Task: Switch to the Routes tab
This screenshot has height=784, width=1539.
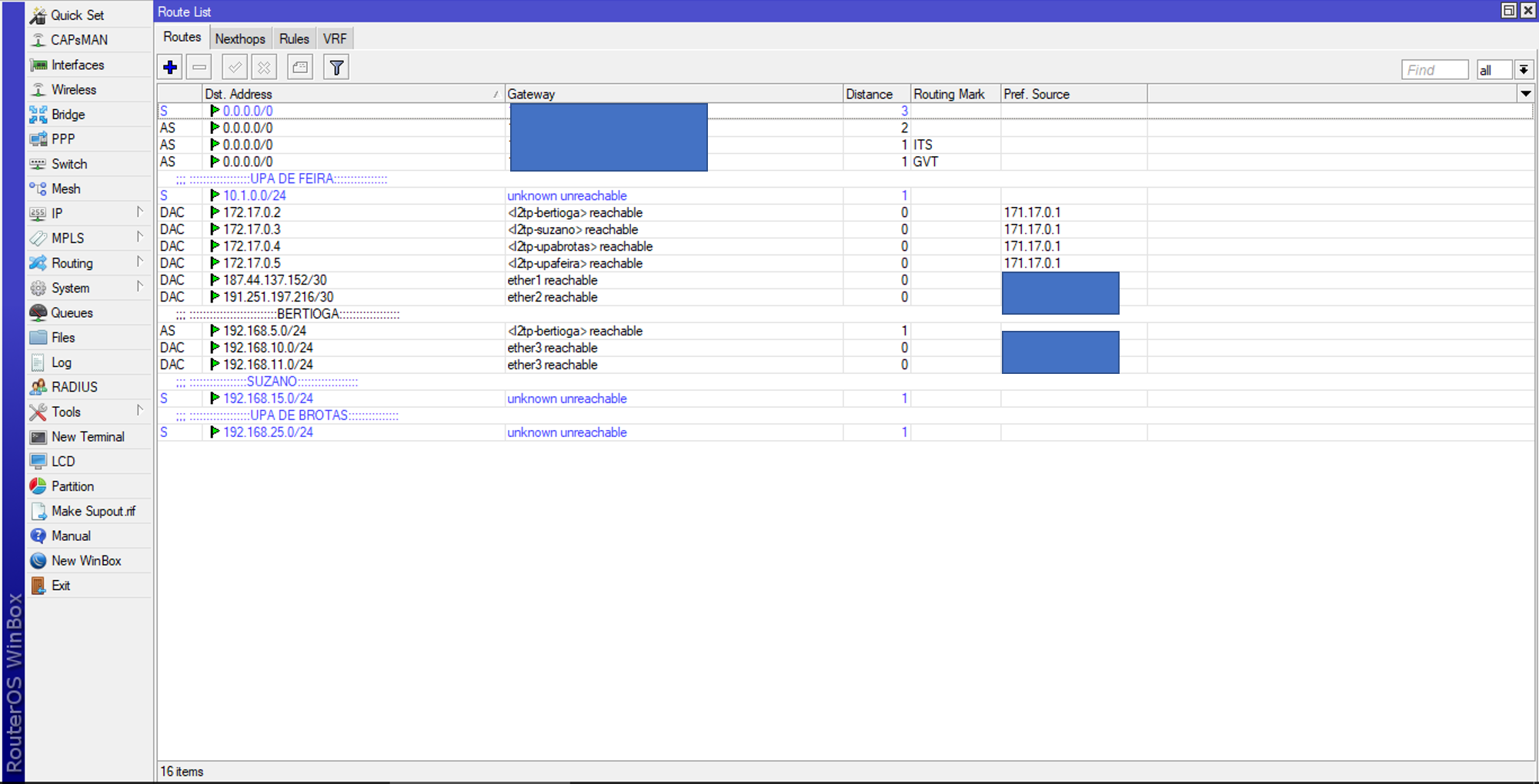Action: [182, 38]
